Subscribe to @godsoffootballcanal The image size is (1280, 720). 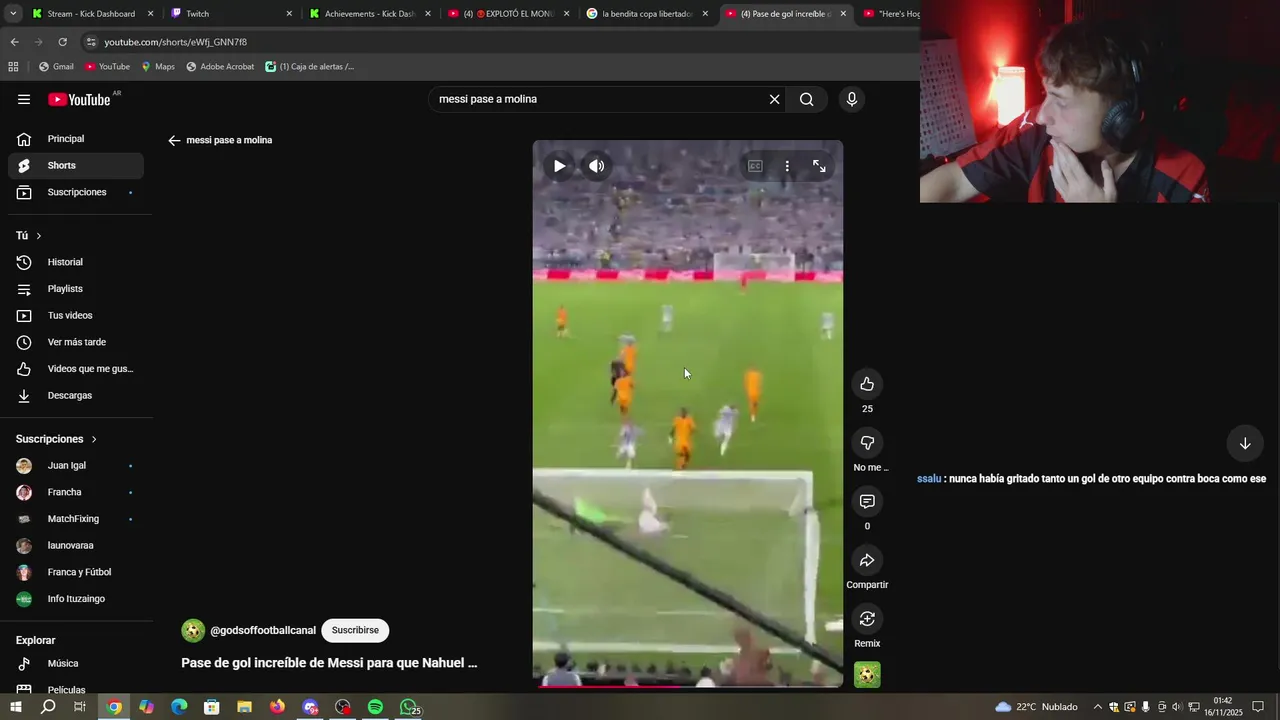click(355, 630)
